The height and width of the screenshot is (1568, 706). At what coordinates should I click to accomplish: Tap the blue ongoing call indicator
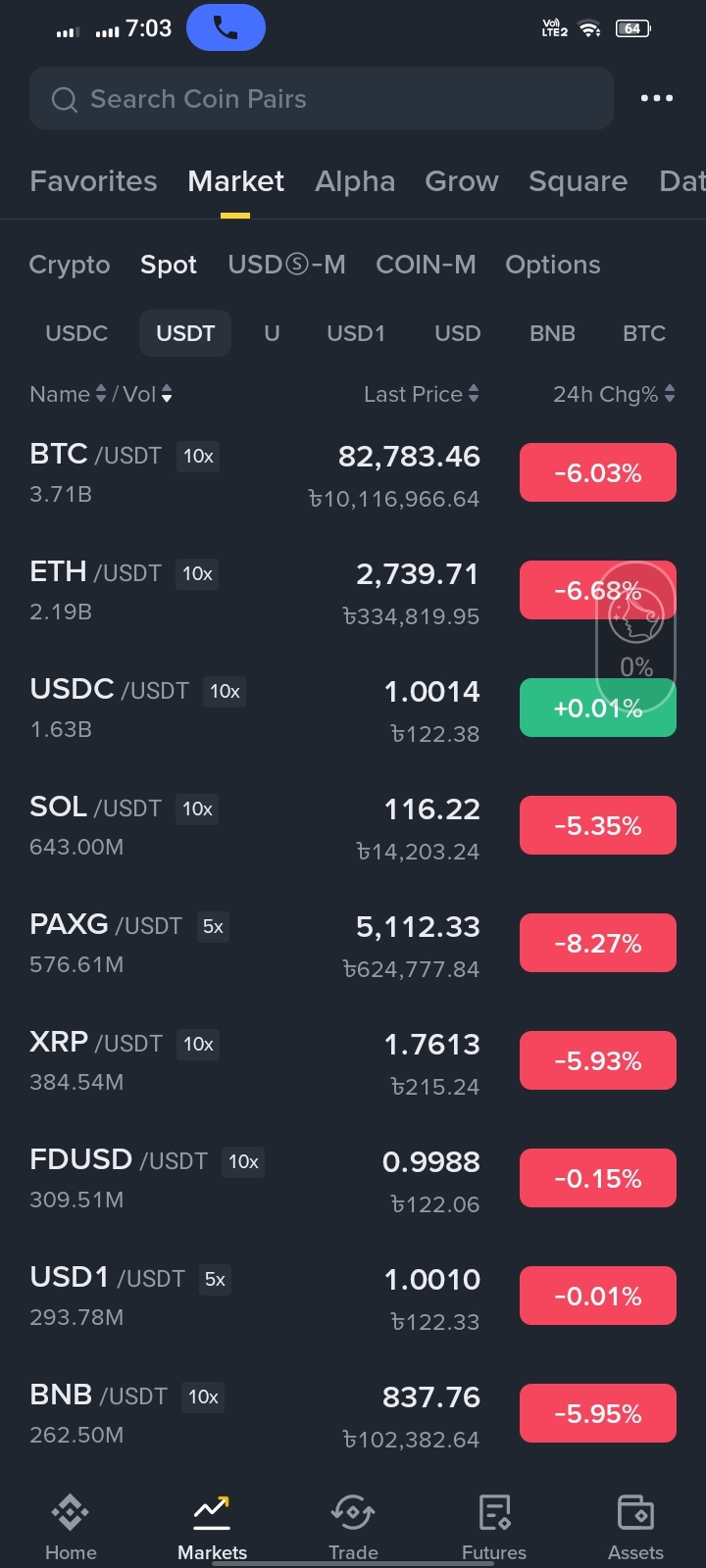point(226,27)
